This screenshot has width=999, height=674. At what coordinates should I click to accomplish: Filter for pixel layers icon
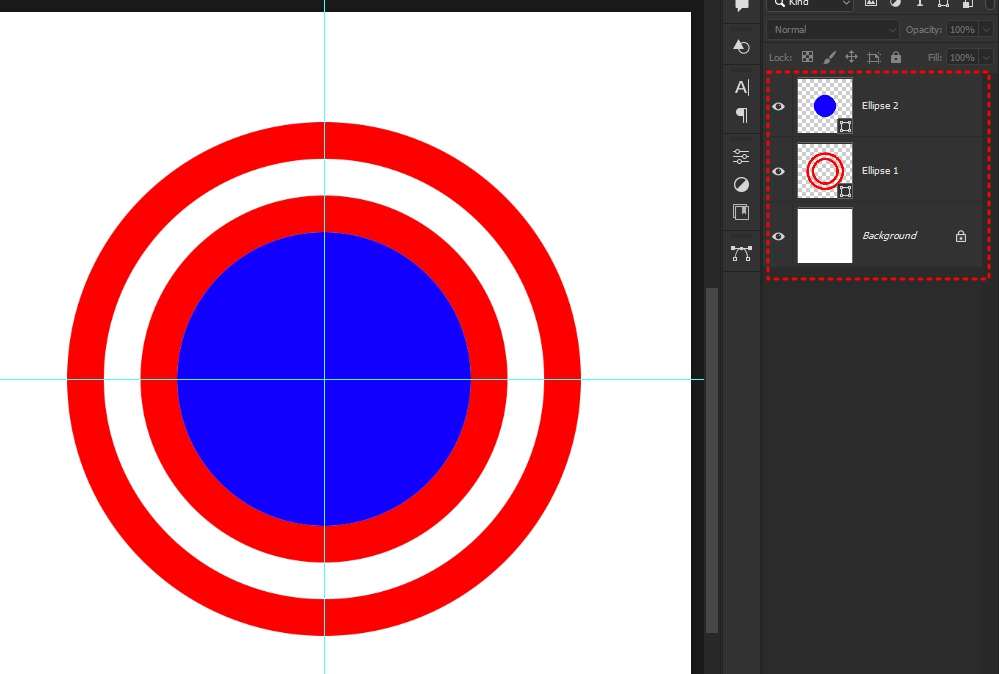[x=871, y=3]
